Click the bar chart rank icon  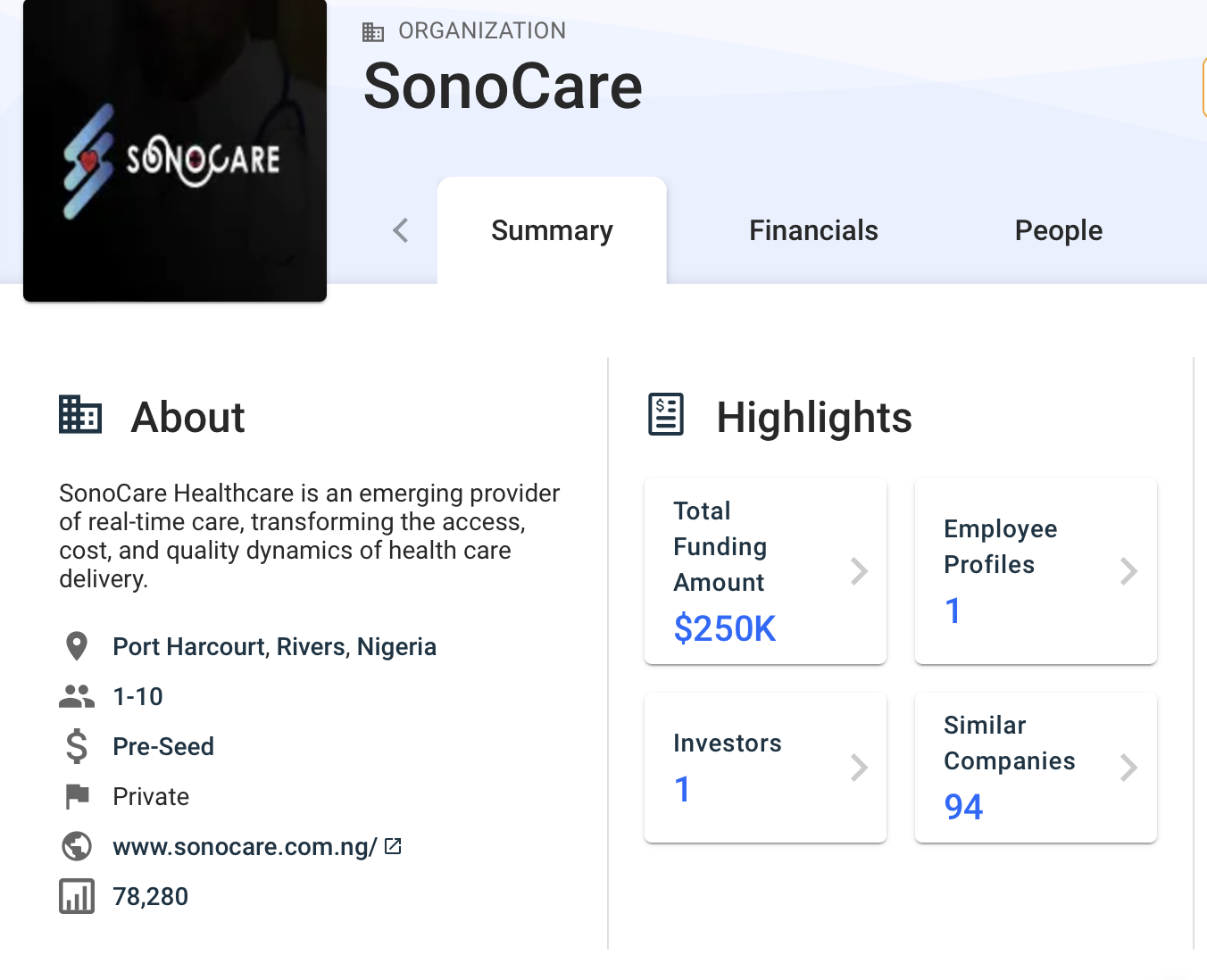pos(77,896)
